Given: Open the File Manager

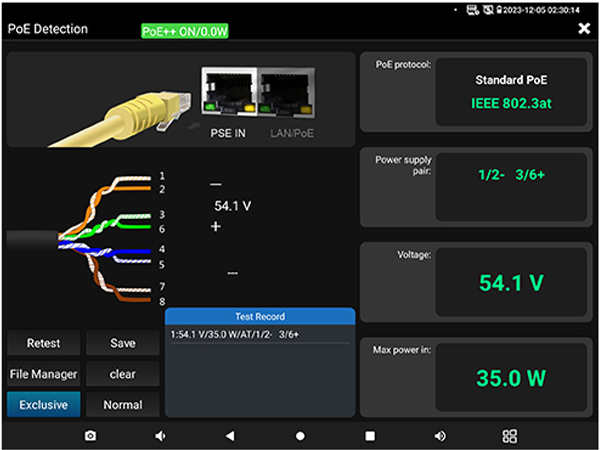Looking at the screenshot, I should [44, 374].
